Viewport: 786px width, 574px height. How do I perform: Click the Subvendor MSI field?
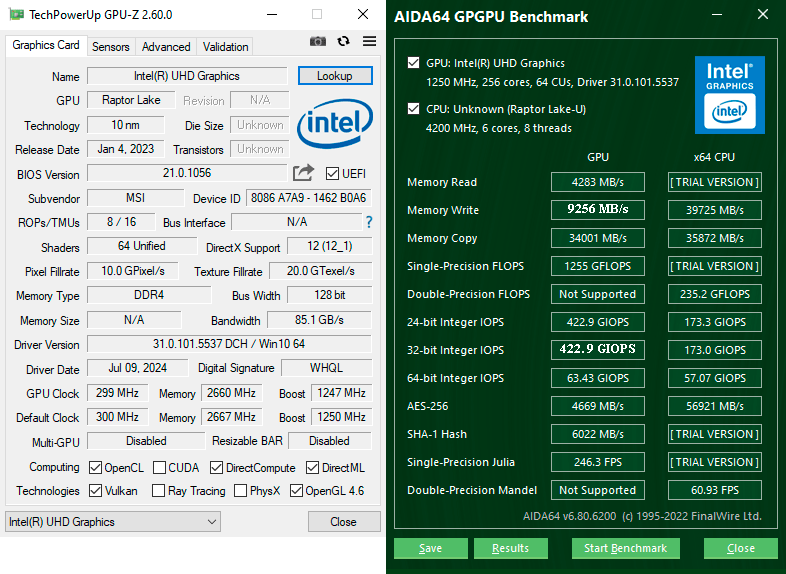(x=135, y=198)
